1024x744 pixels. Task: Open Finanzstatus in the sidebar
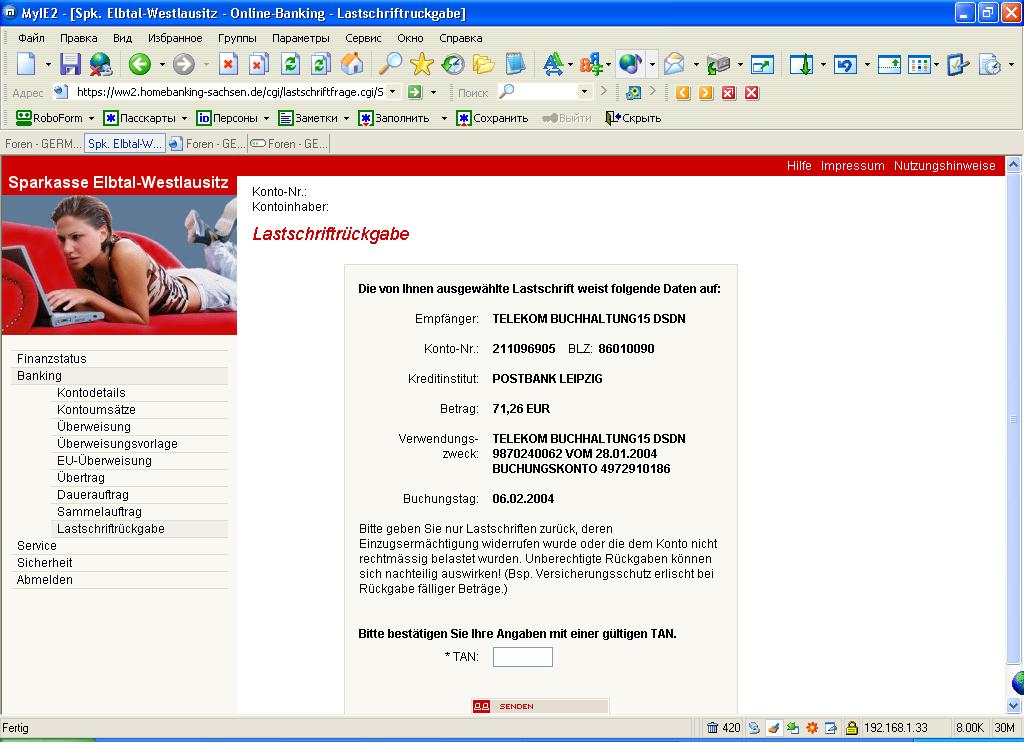coord(52,359)
